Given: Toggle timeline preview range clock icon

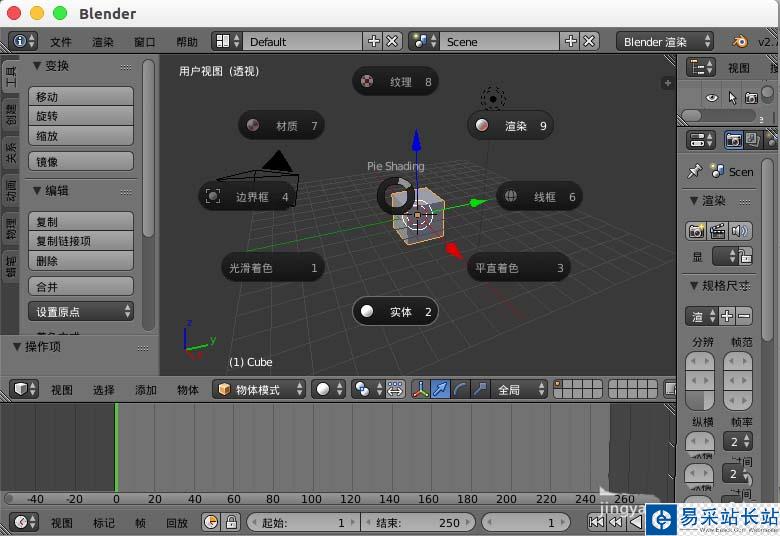Looking at the screenshot, I should (x=211, y=522).
